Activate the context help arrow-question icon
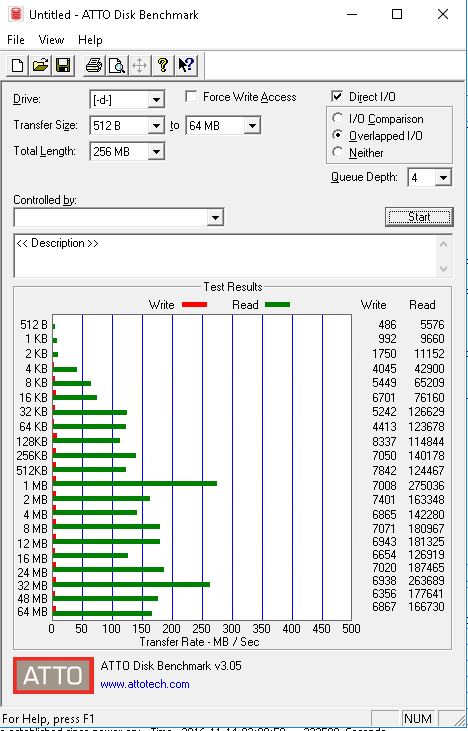This screenshot has height=731, width=468. tap(186, 65)
